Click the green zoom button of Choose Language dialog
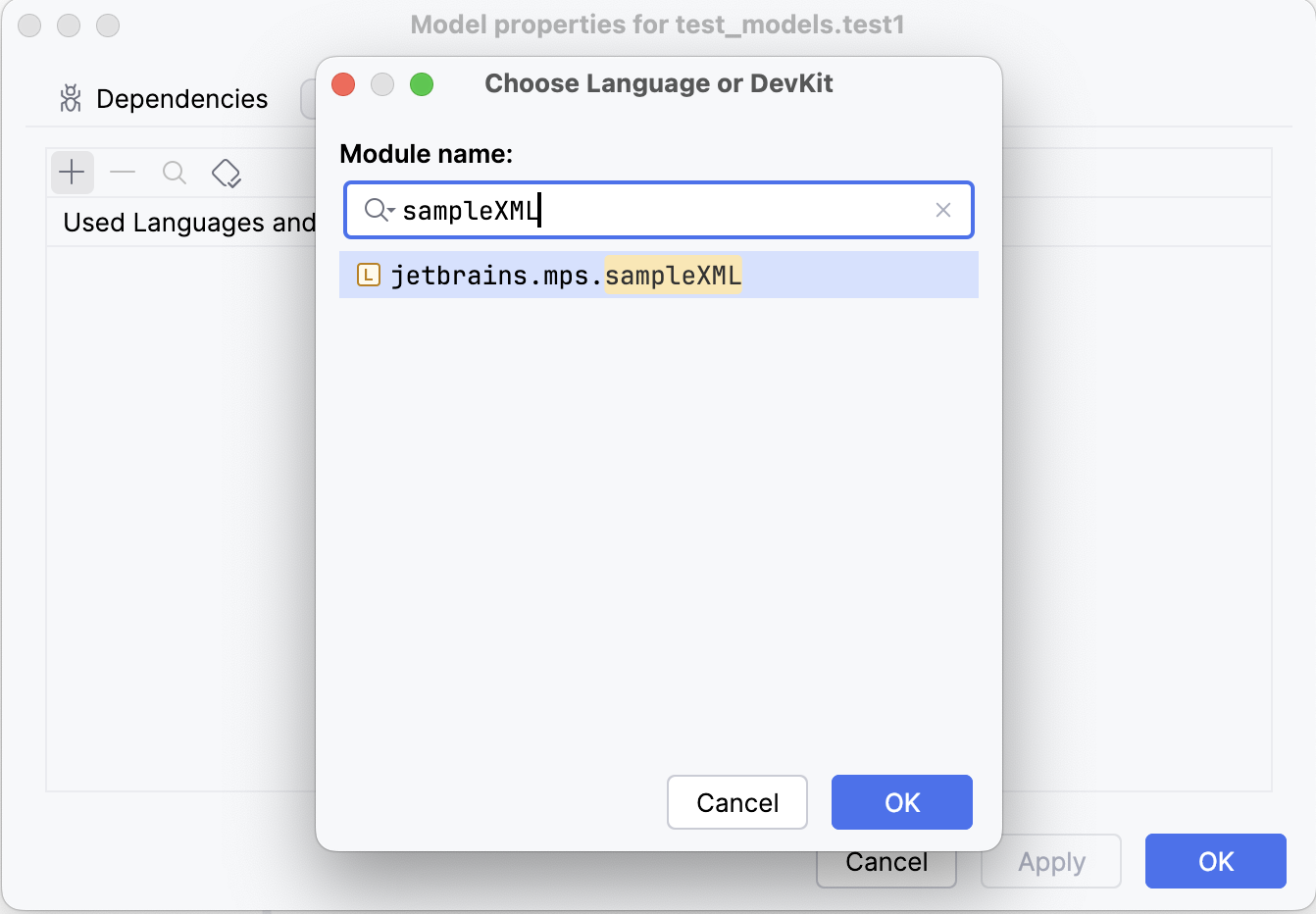Screen dimensions: 1316x914 (x=422, y=84)
